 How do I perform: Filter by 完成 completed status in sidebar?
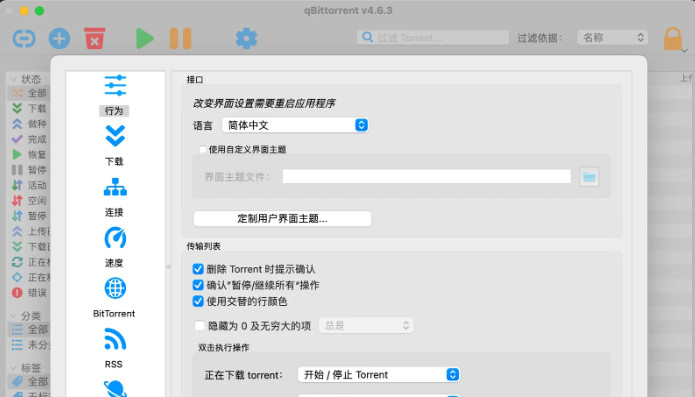tap(29, 139)
